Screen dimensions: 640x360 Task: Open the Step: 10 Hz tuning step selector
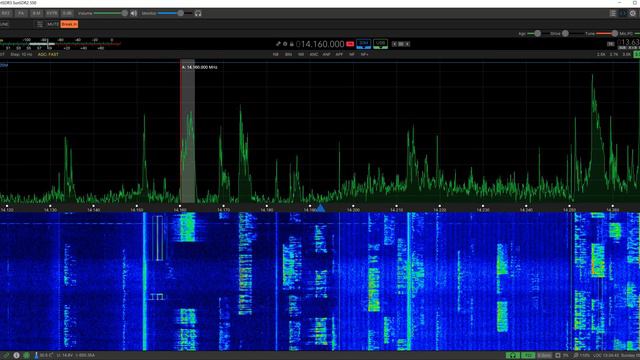pyautogui.click(x=21, y=54)
